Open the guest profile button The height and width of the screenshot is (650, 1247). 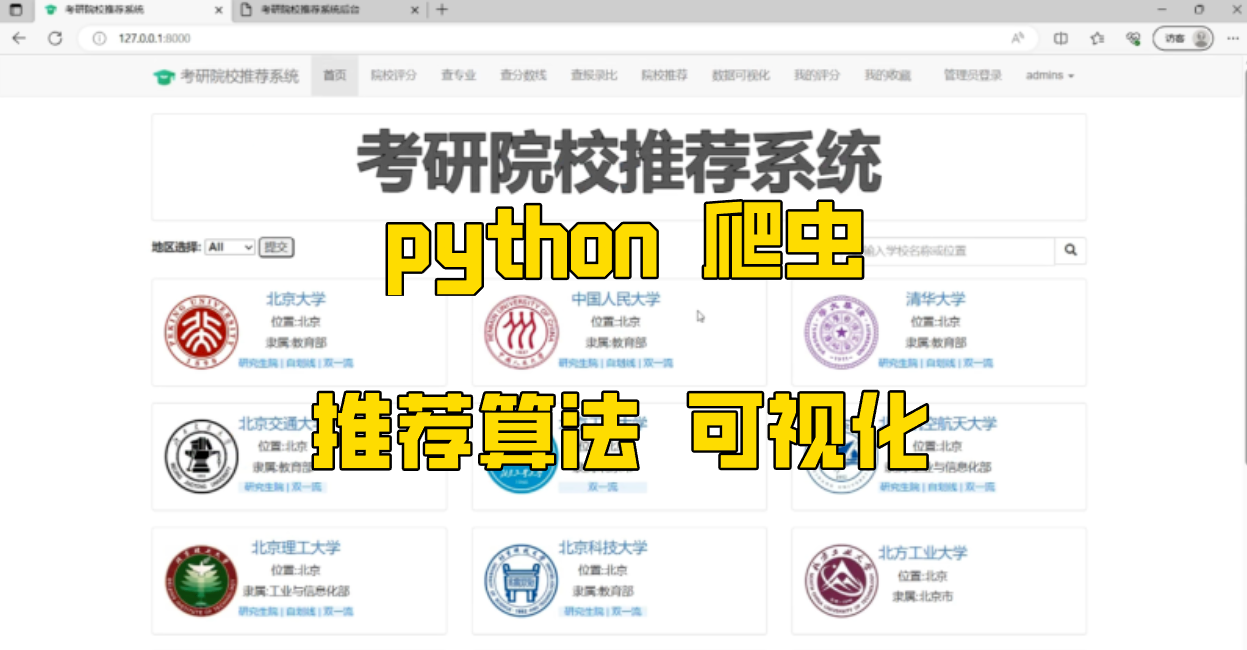click(x=1184, y=38)
